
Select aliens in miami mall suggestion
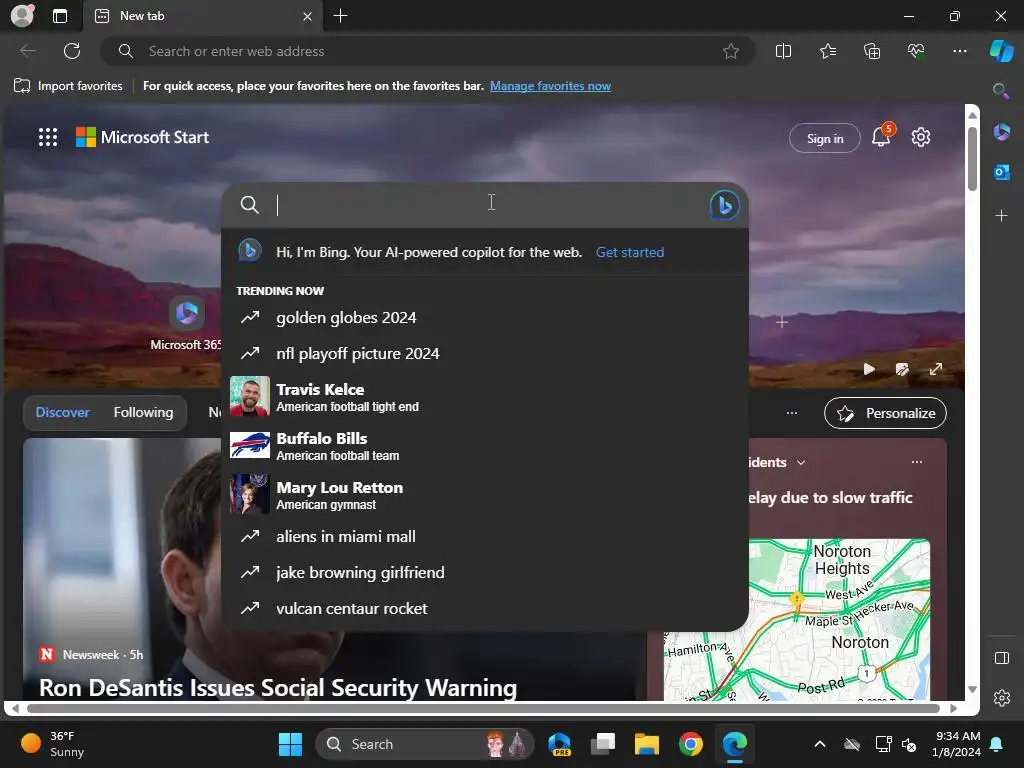(485, 537)
